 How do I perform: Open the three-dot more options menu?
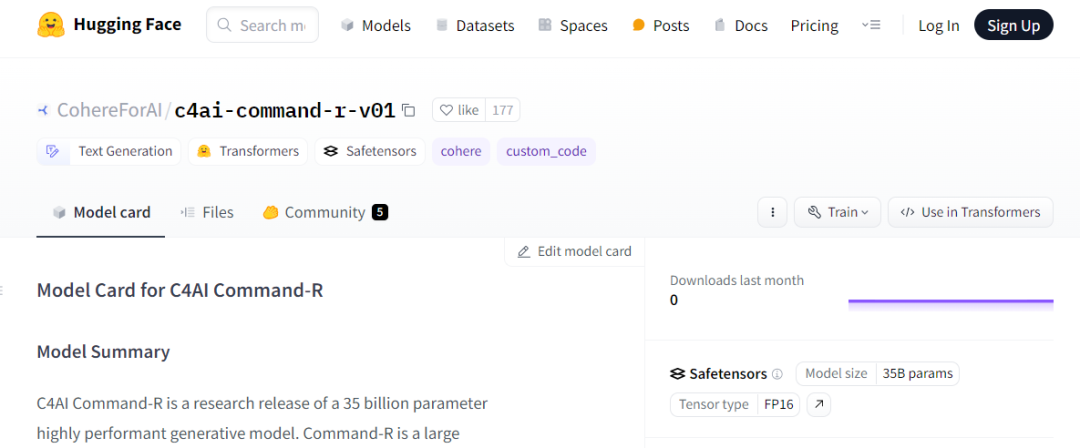pos(772,212)
